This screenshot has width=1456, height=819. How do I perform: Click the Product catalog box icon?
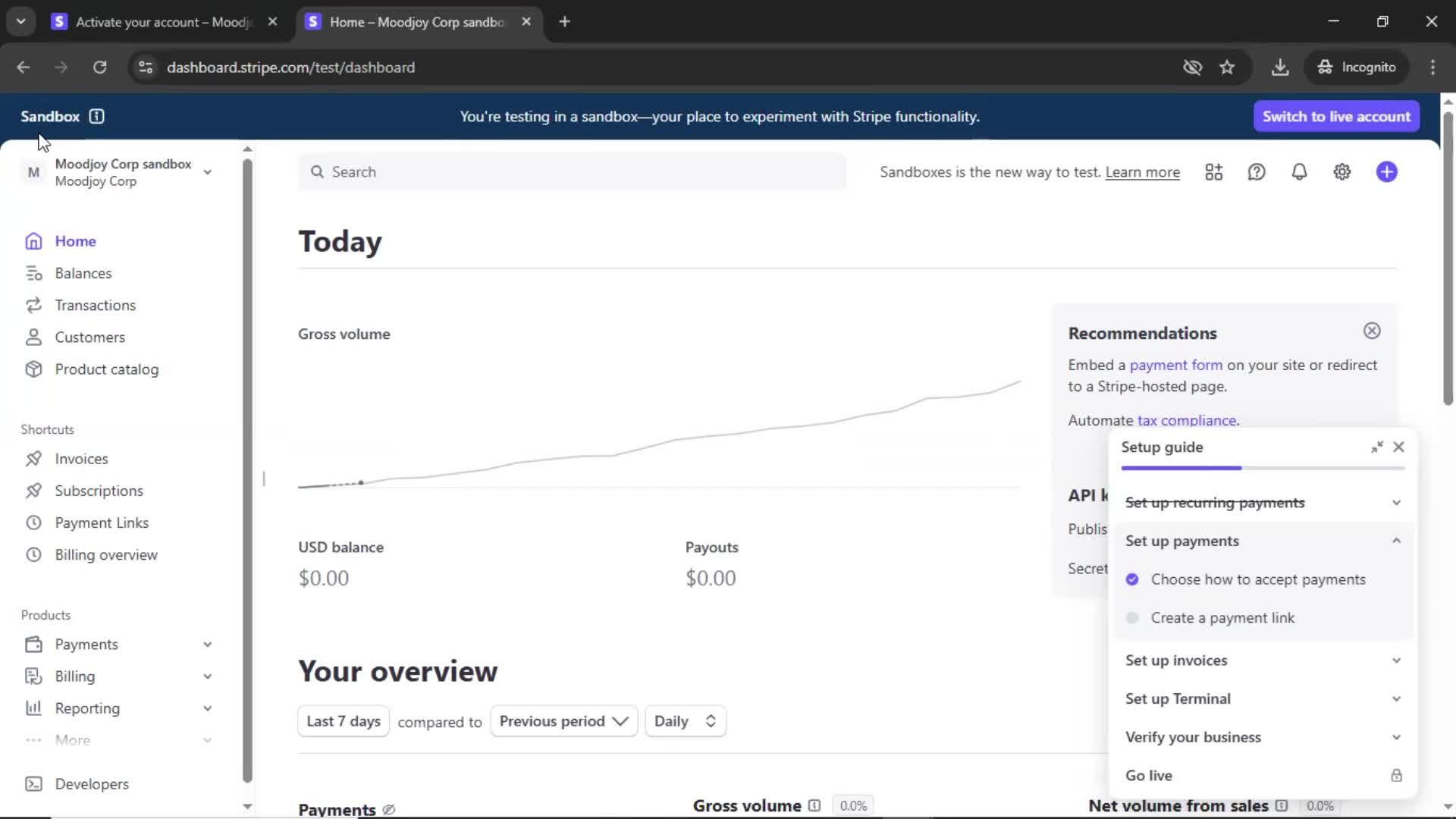pyautogui.click(x=33, y=369)
